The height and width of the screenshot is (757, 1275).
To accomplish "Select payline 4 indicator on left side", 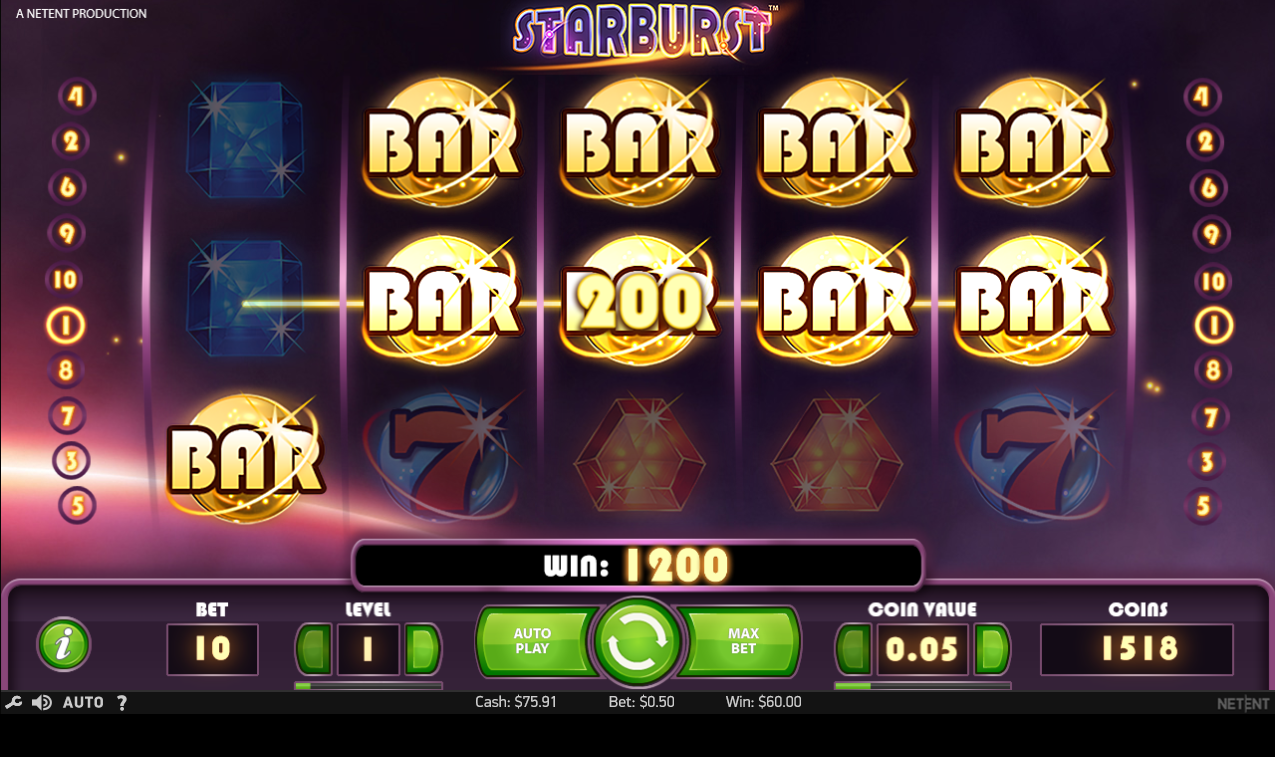I will pyautogui.click(x=77, y=97).
